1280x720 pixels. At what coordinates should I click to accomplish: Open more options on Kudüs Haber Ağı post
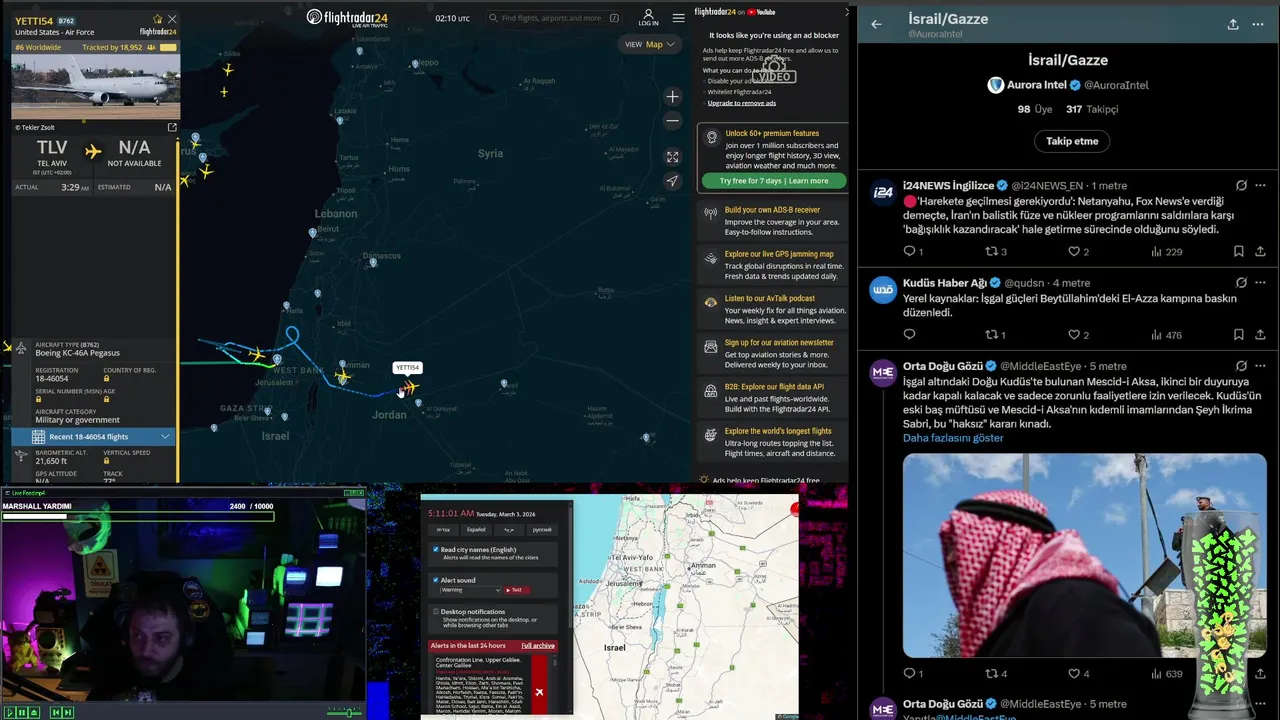[x=1261, y=283]
